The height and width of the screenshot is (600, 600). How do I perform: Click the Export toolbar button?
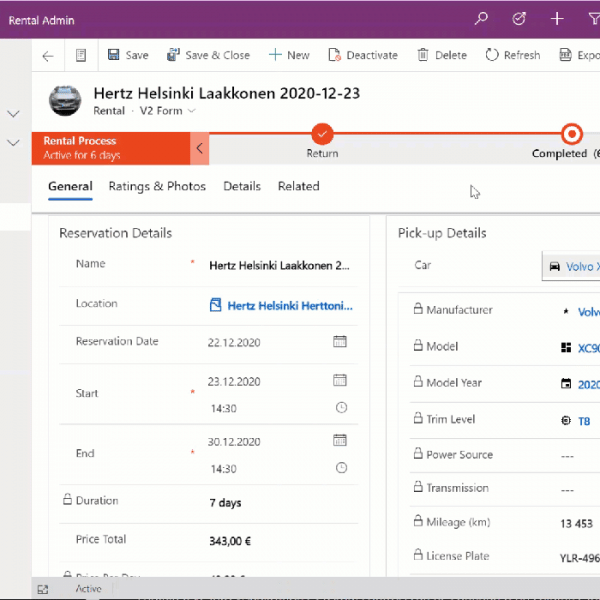(579, 55)
